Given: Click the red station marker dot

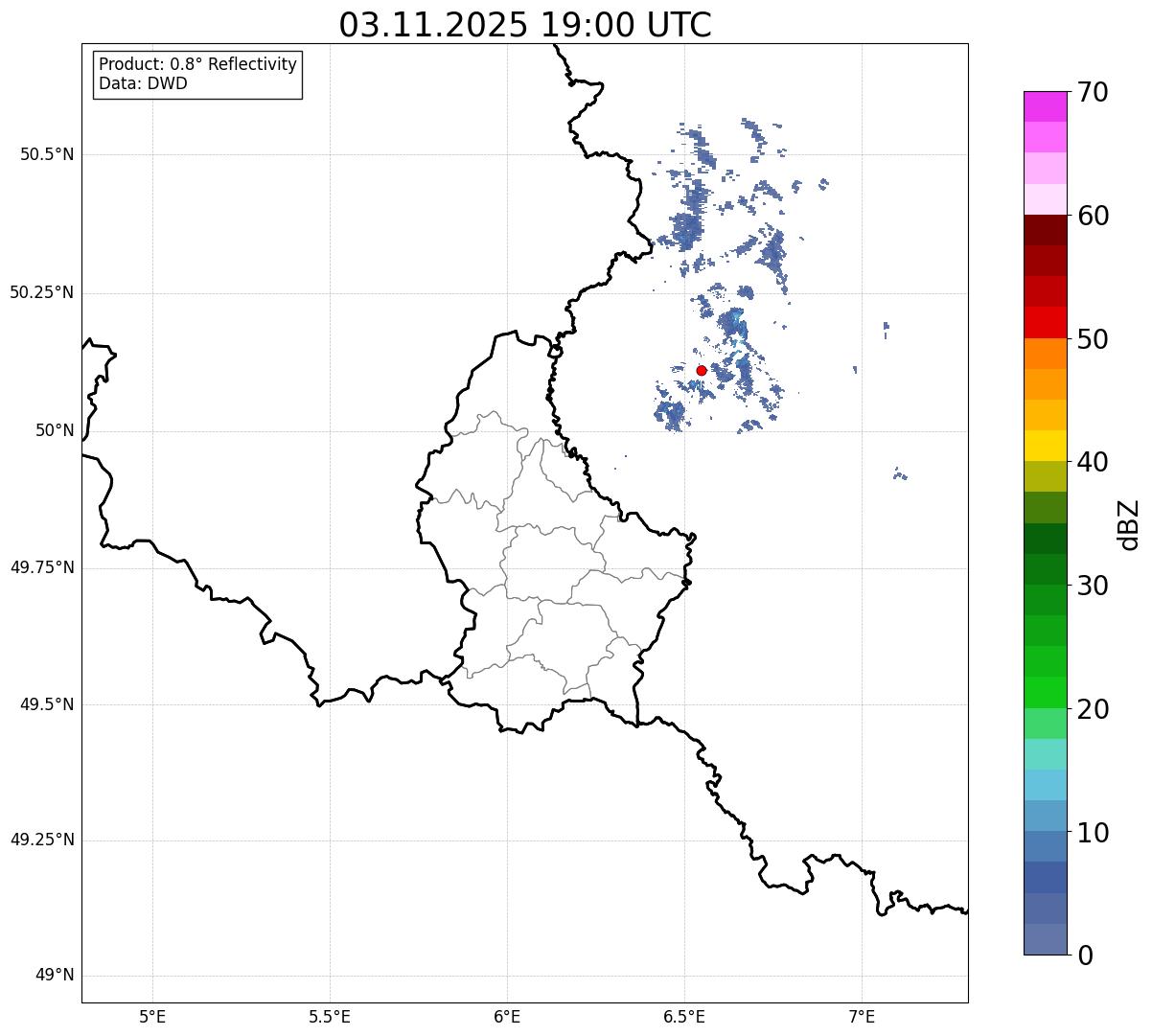Looking at the screenshot, I should [x=702, y=370].
